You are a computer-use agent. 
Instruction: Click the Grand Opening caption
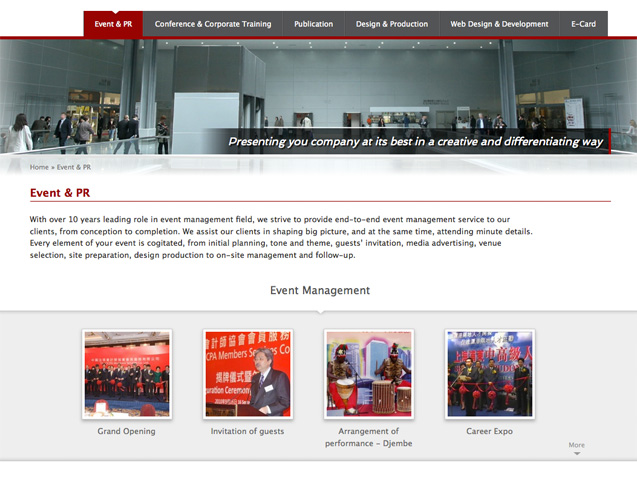pos(126,431)
